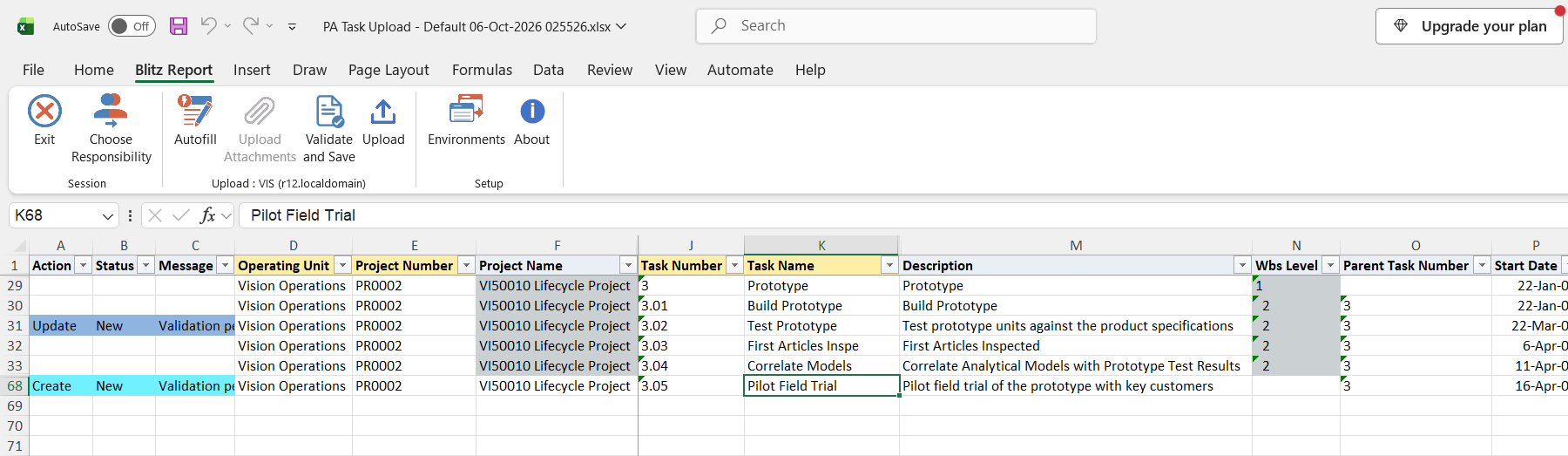Open the Redo history dropdown
The height and width of the screenshot is (456, 1568).
point(270,26)
